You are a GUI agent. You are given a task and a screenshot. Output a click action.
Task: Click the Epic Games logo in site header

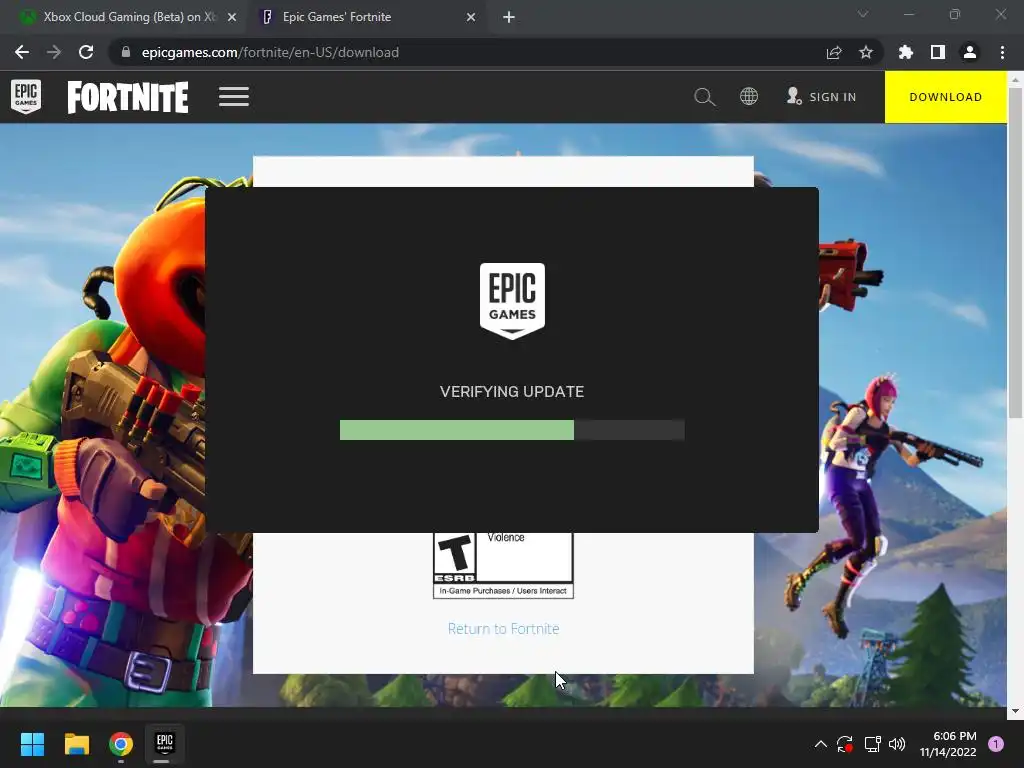point(26,97)
